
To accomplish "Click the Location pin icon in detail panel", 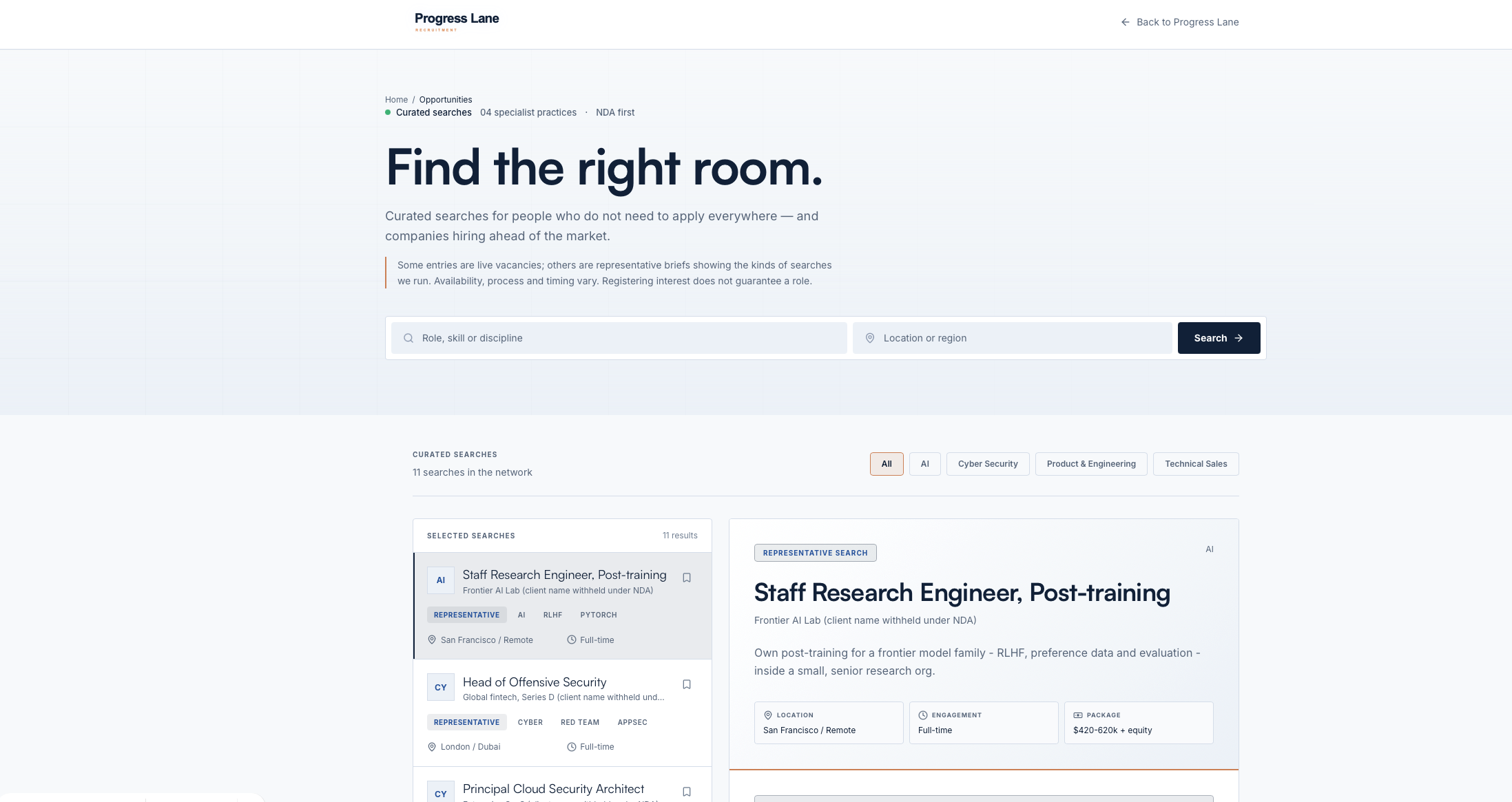I will [768, 715].
